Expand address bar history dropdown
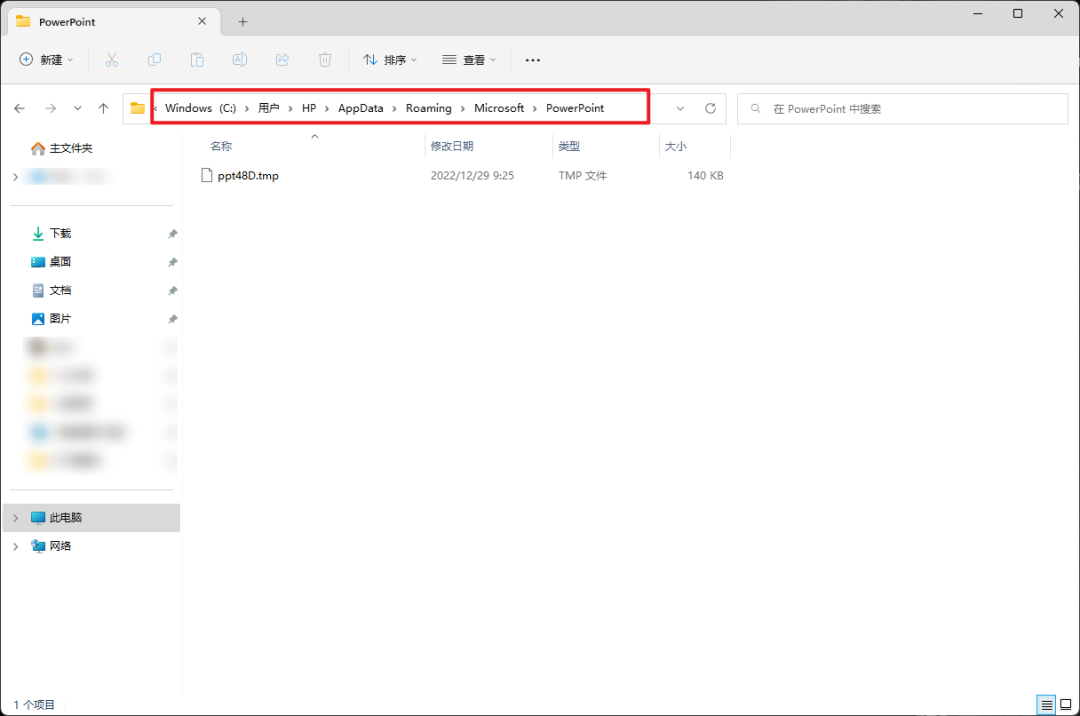Screen dimensions: 1080x716 [x=680, y=108]
